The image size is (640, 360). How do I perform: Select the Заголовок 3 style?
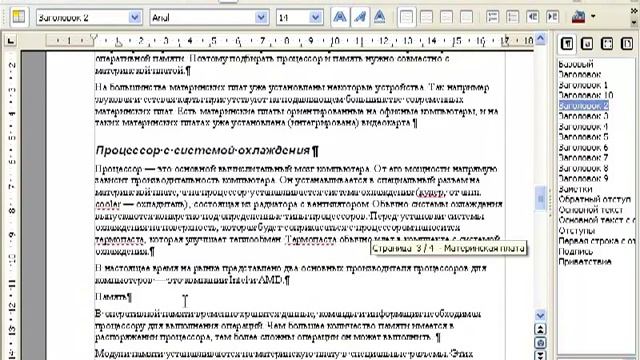583,116
